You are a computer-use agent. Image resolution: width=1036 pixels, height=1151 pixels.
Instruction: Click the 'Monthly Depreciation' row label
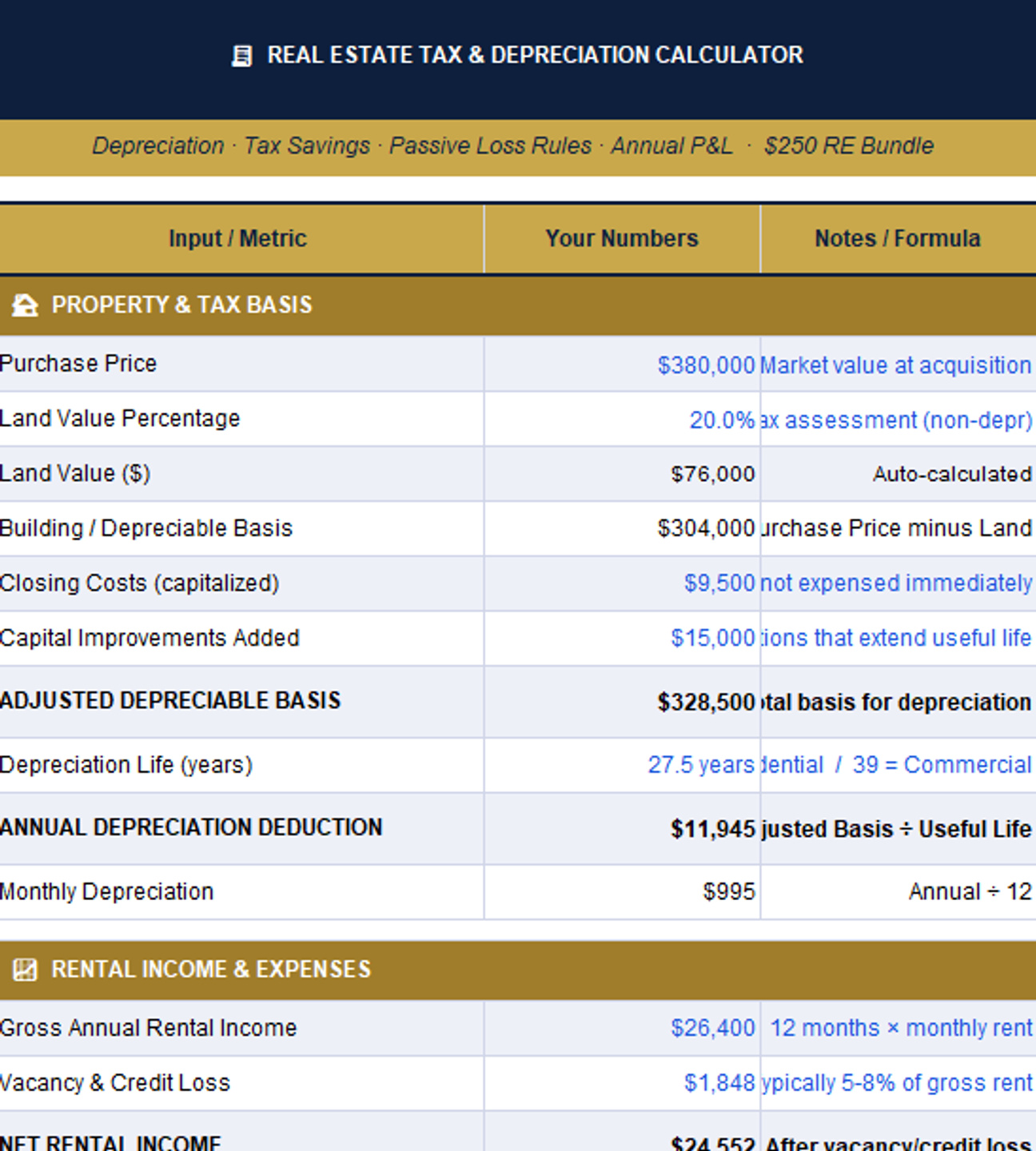click(107, 892)
